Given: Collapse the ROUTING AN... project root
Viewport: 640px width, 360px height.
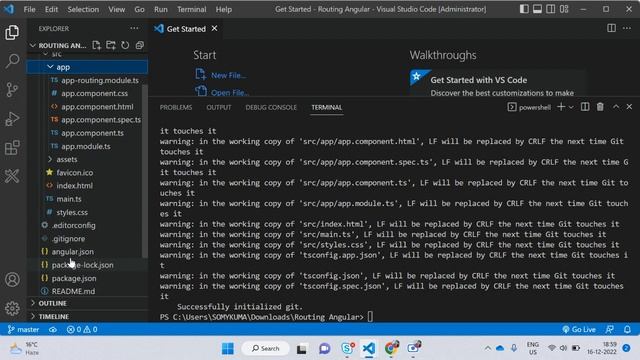Looking at the screenshot, I should pyautogui.click(x=59, y=45).
